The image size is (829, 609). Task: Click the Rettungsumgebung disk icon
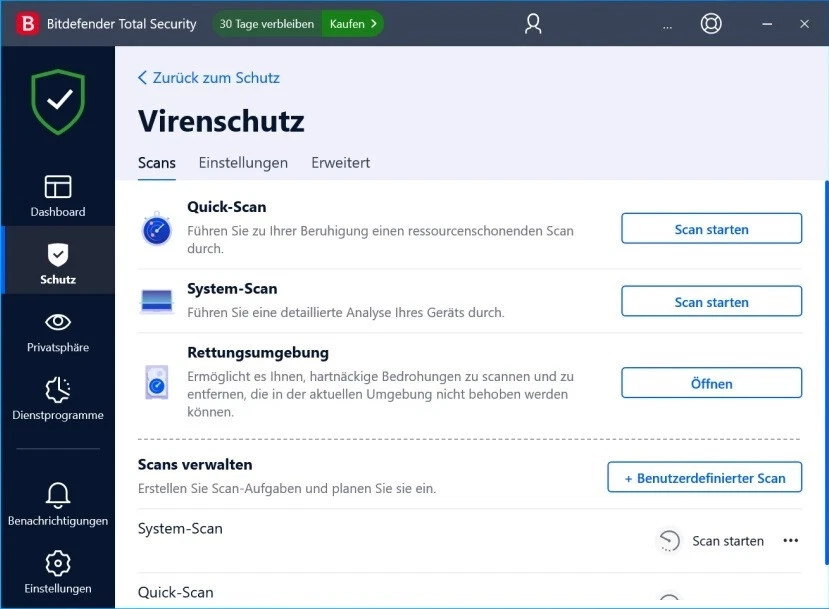pyautogui.click(x=156, y=383)
